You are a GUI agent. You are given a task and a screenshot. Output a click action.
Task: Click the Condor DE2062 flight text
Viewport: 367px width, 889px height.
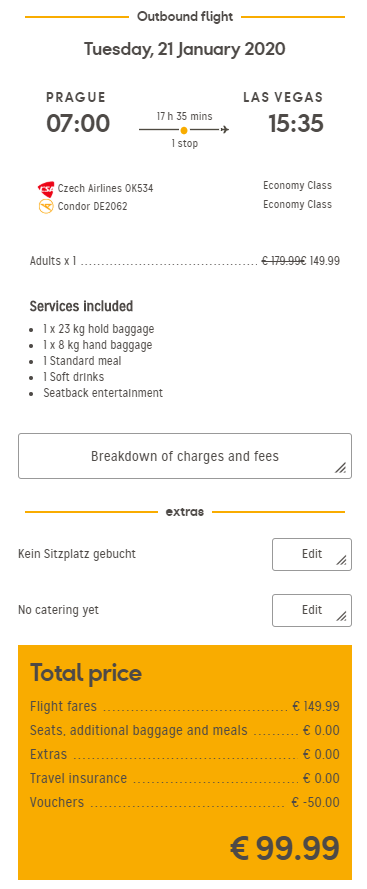click(x=92, y=206)
